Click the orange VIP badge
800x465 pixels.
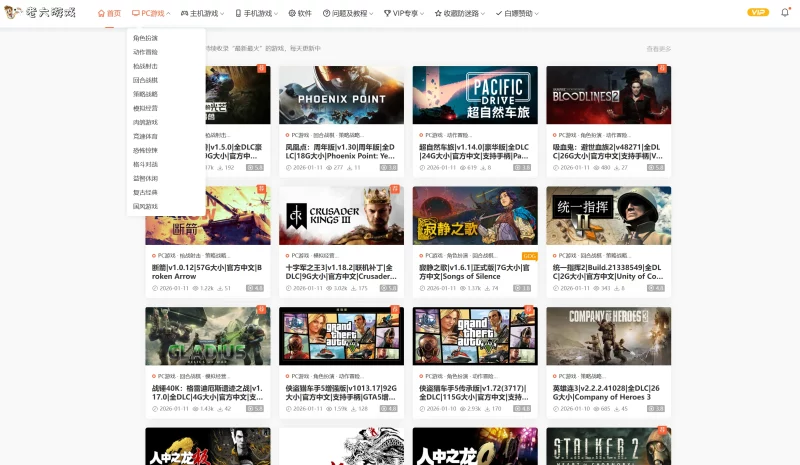point(758,12)
